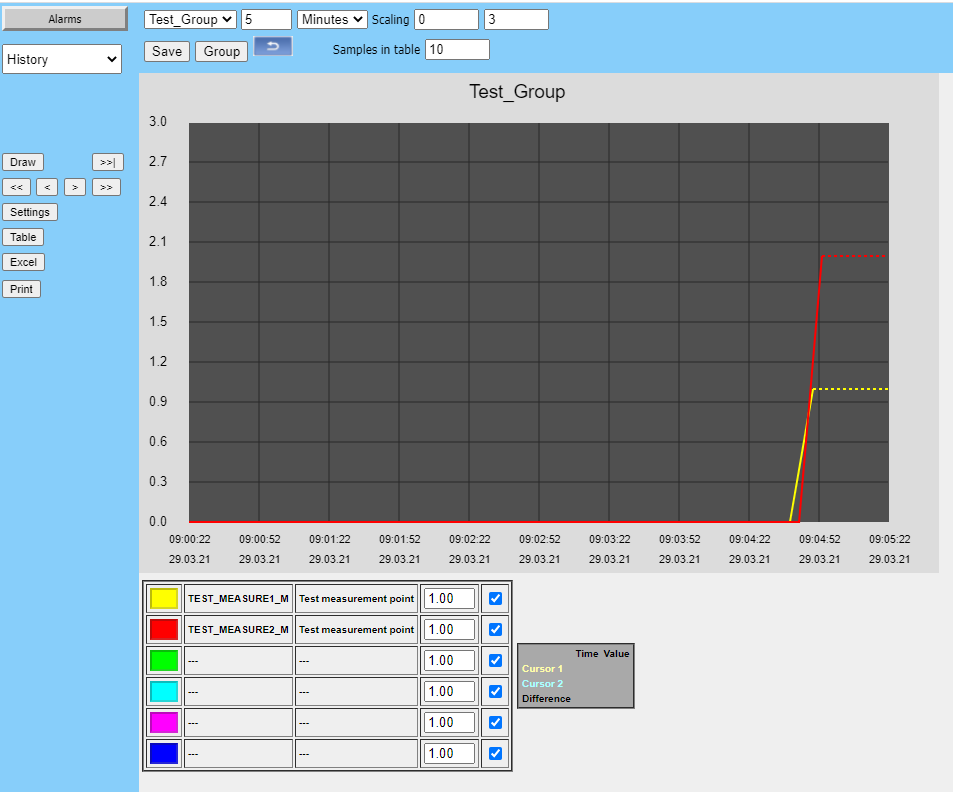Click the Table button
Screen dimensions: 953x792
coord(23,237)
